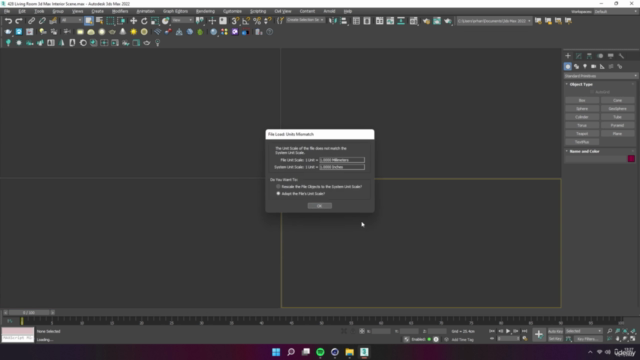Open the Edit menu

point(22,11)
